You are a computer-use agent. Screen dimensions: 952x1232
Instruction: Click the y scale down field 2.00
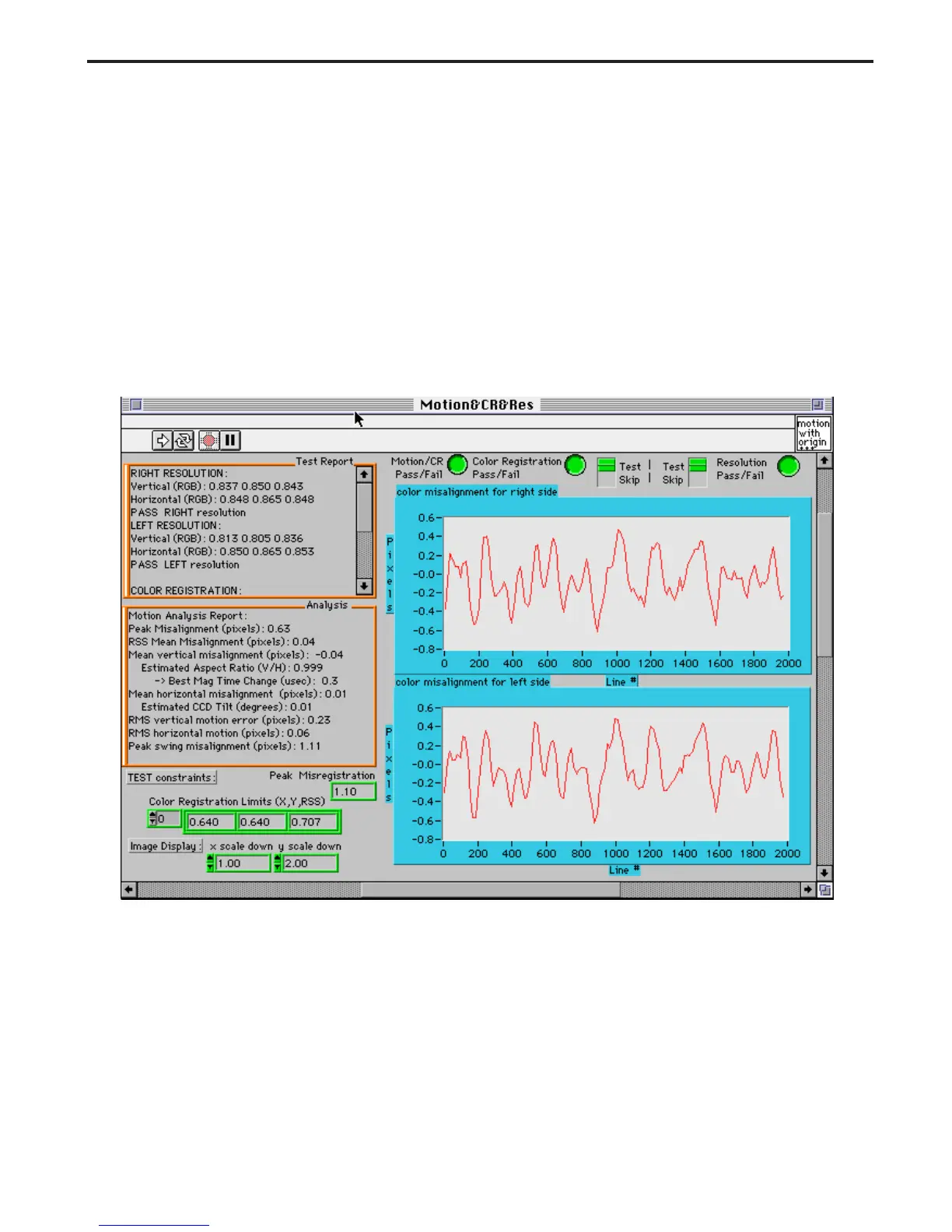pyautogui.click(x=310, y=863)
